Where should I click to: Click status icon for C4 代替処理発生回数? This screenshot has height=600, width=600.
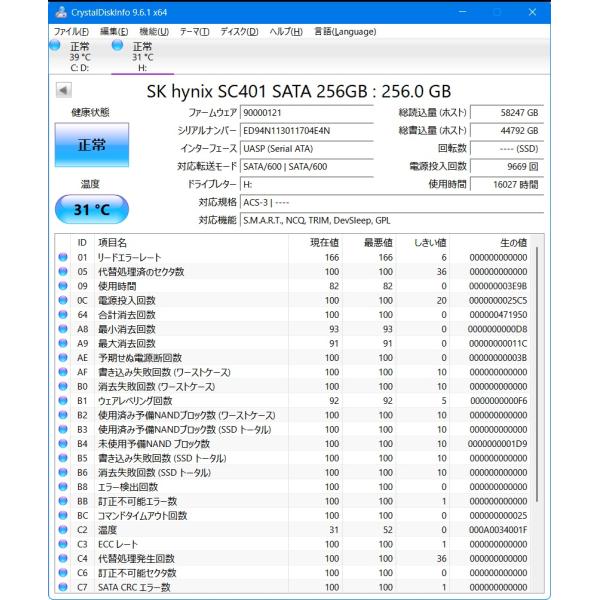point(63,559)
